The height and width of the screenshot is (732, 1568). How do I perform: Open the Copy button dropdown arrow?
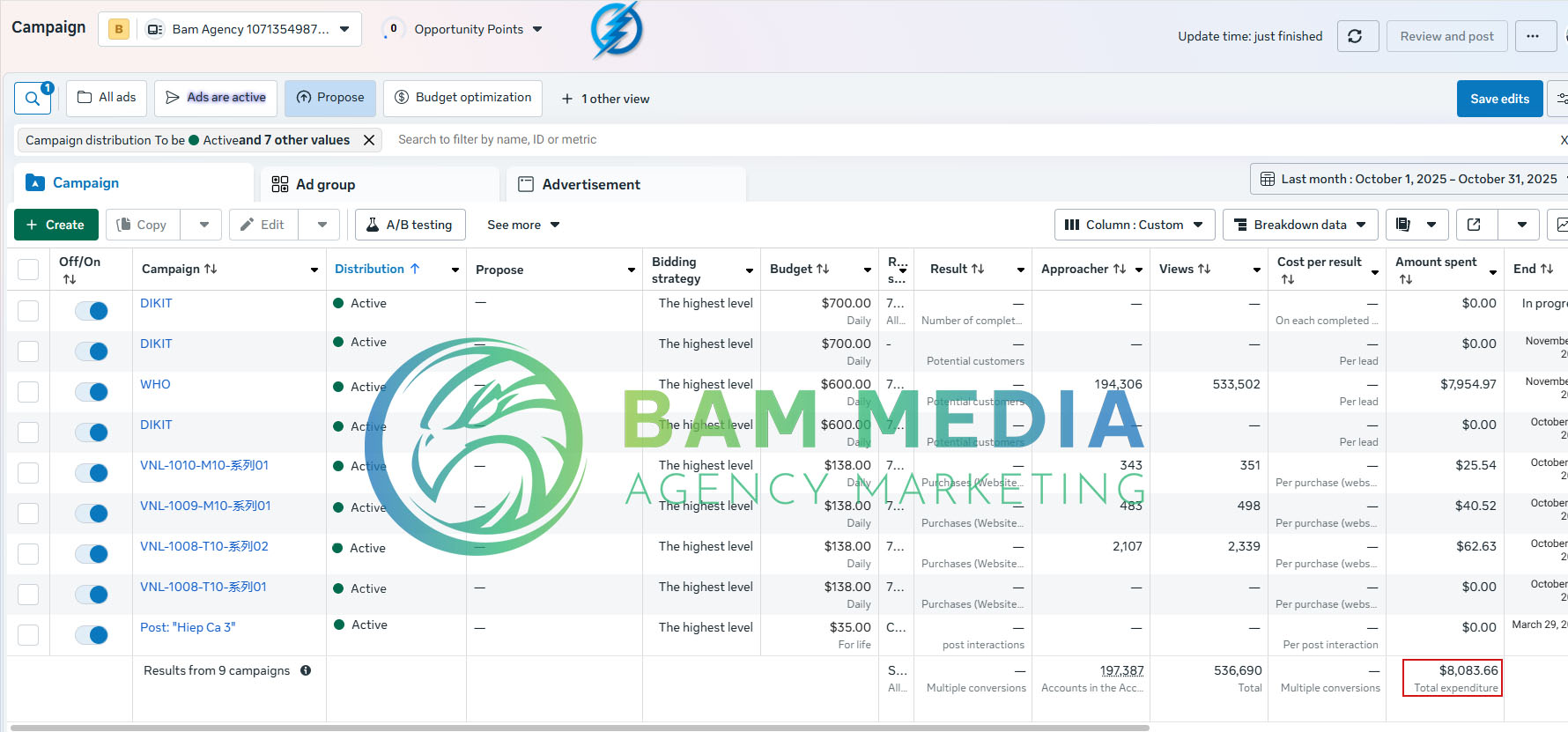204,225
